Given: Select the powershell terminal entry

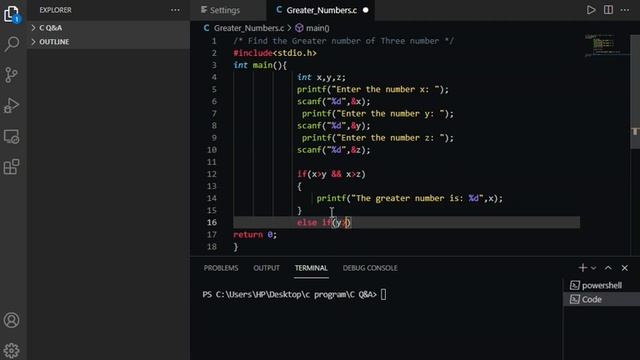Looking at the screenshot, I should click(602, 285).
